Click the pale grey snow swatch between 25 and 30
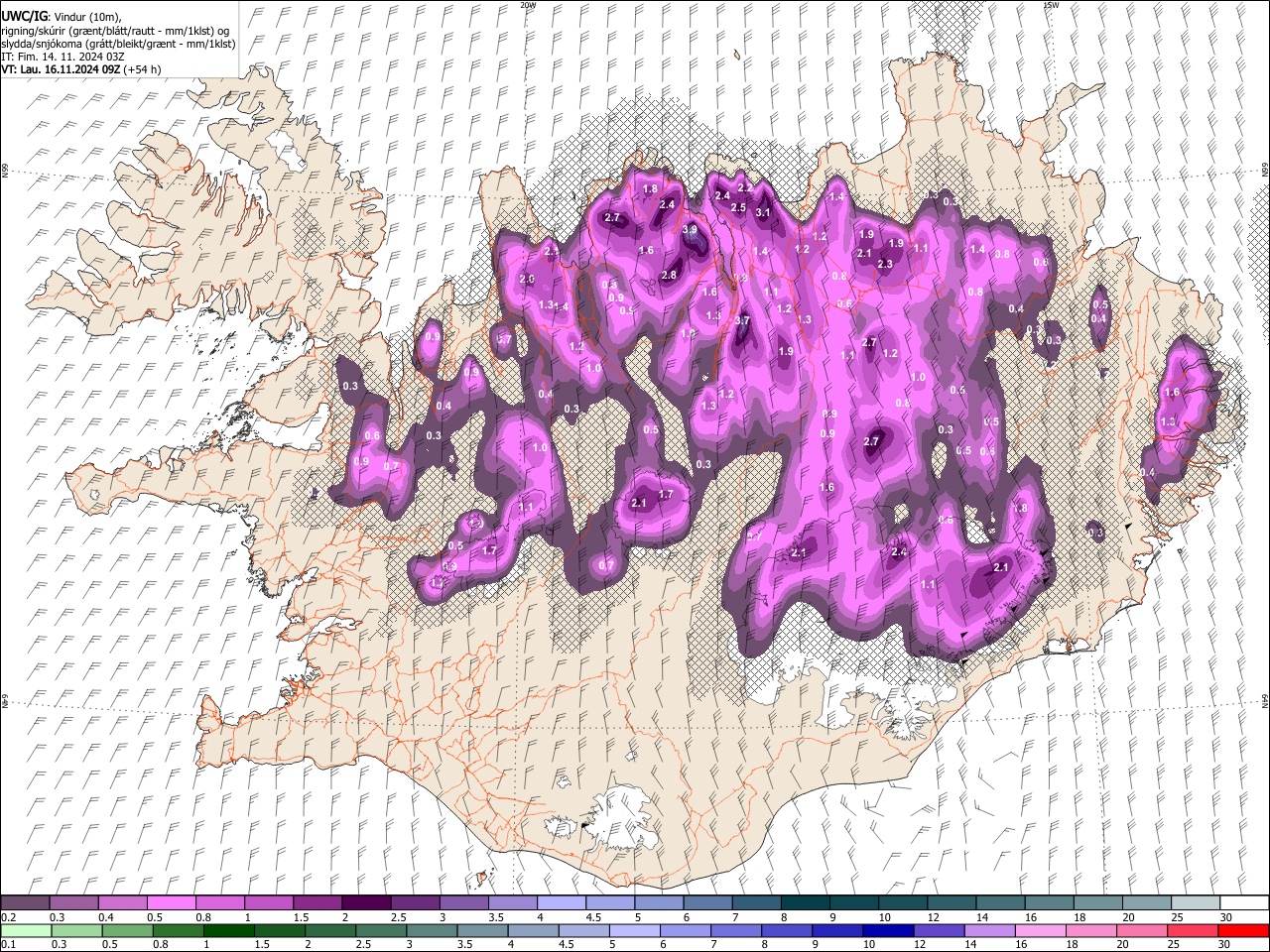 tap(1194, 902)
